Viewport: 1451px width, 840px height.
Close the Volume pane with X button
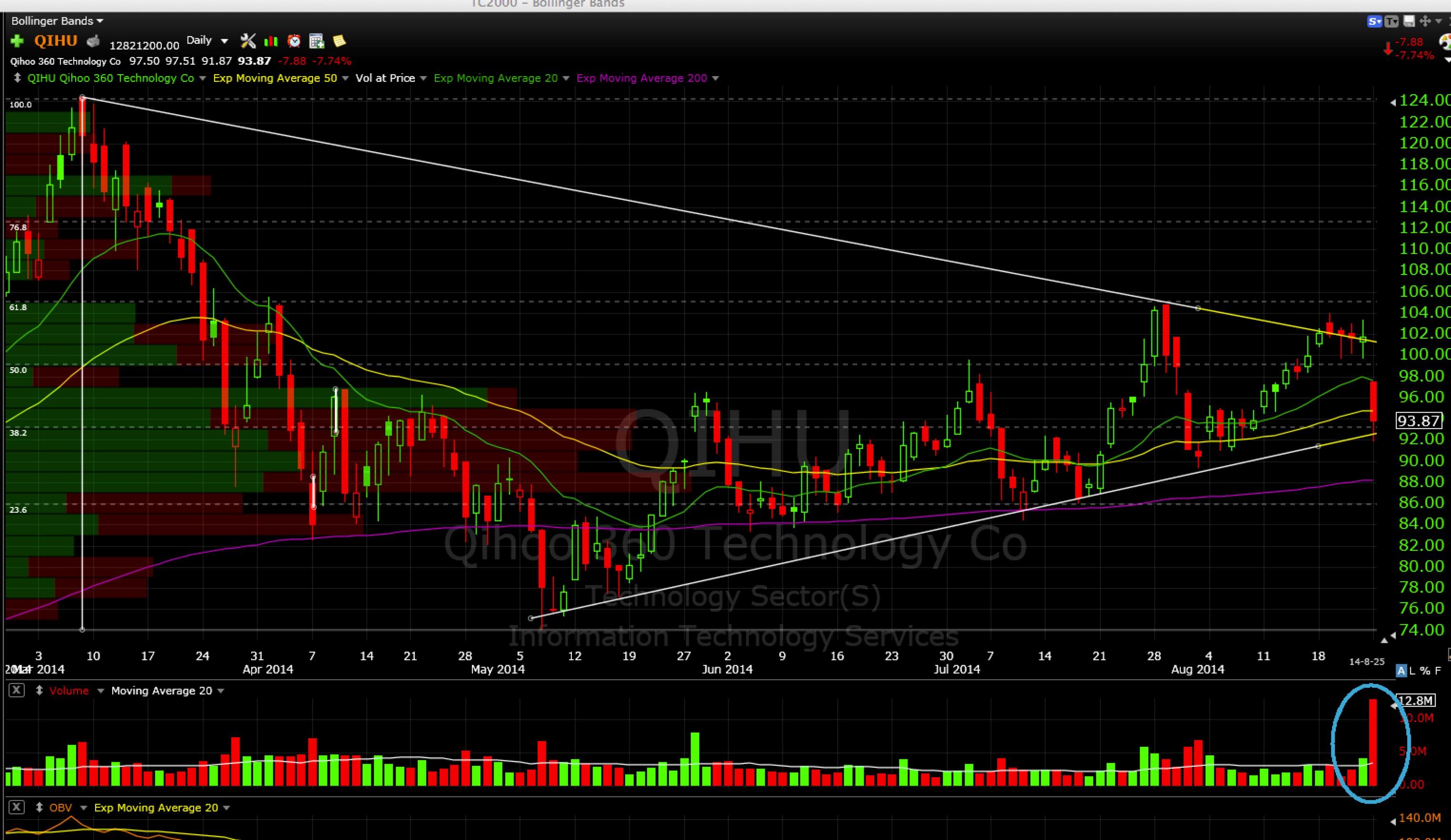tap(17, 690)
